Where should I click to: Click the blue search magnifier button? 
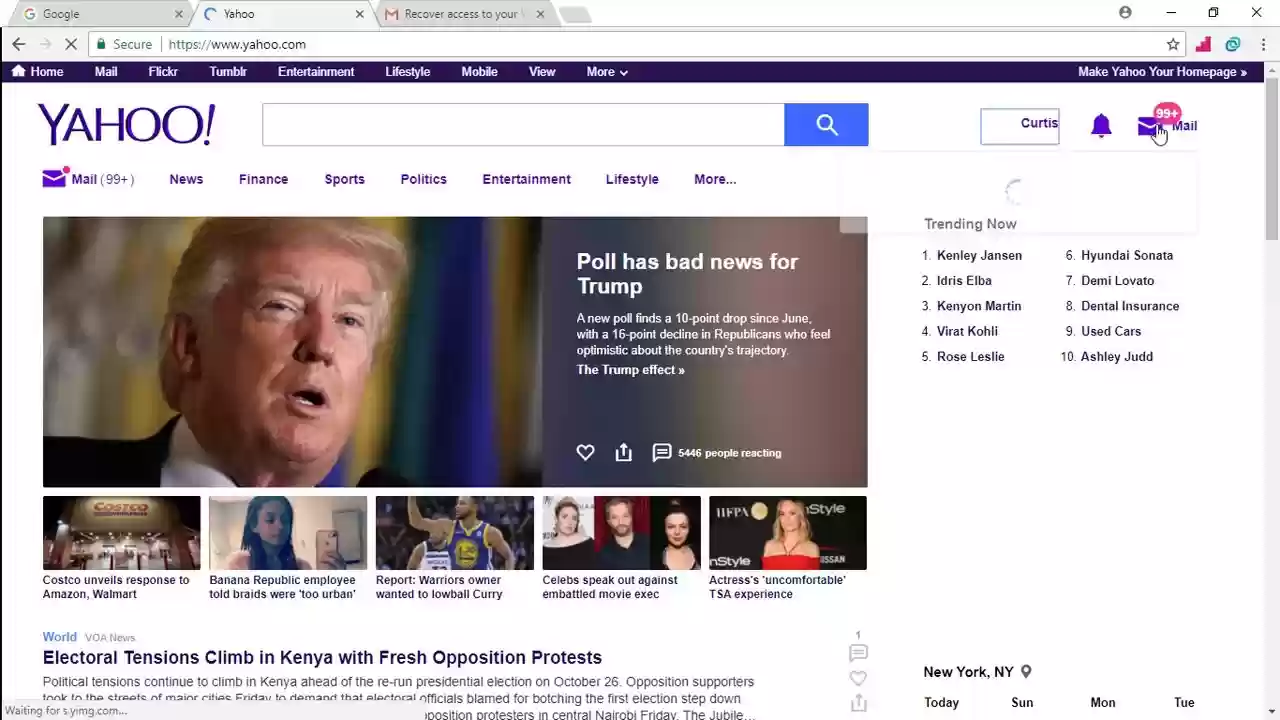pos(826,124)
